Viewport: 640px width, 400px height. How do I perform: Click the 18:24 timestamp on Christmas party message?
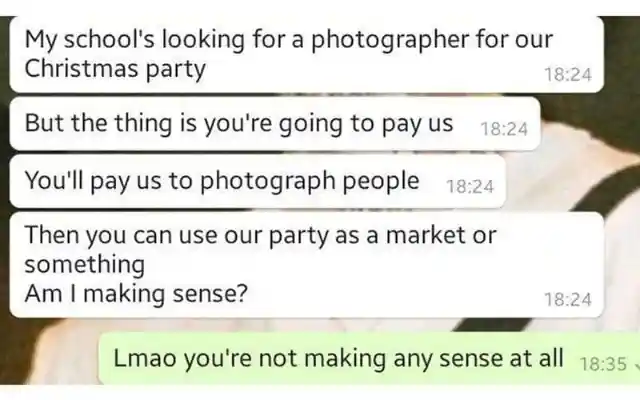[x=568, y=75]
